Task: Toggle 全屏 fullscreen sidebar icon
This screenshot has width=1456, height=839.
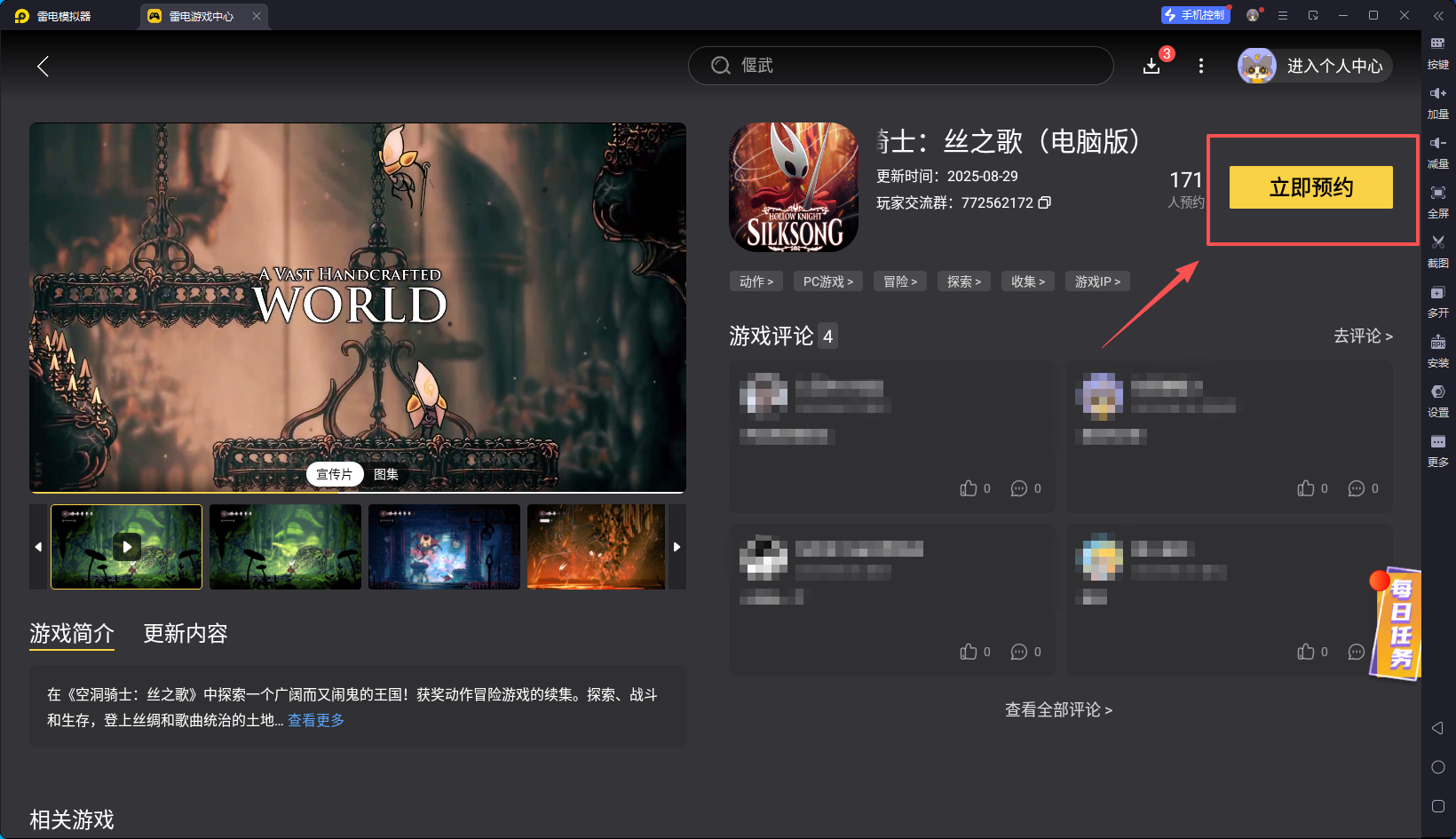Action: click(x=1438, y=202)
